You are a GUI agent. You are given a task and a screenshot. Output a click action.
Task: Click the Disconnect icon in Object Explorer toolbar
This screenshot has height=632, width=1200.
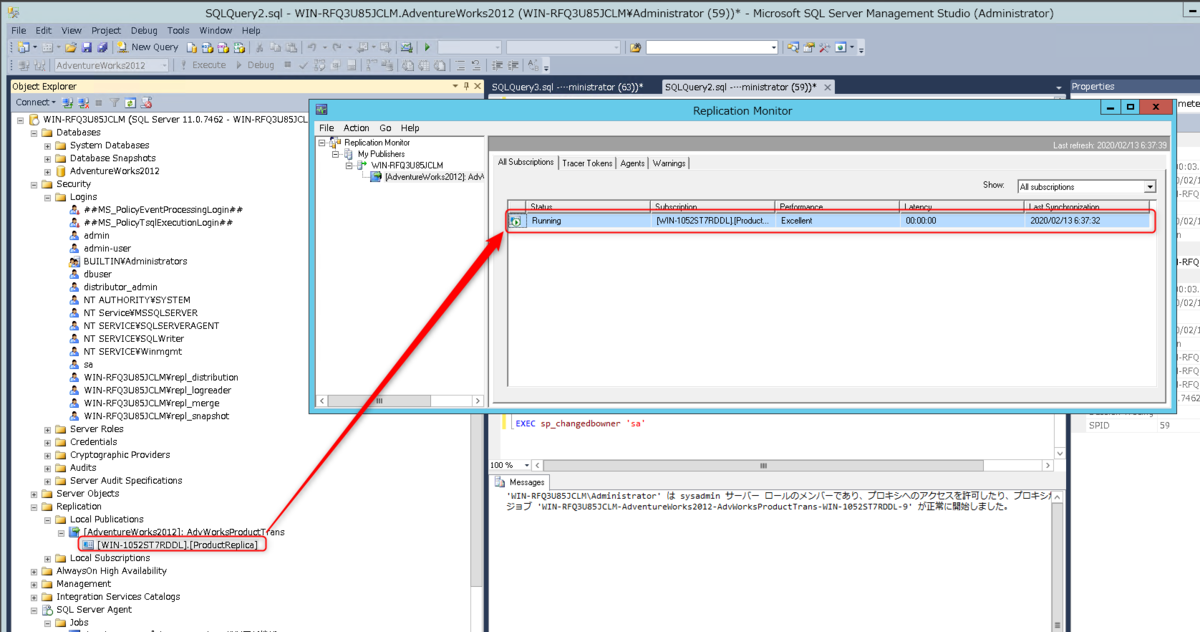click(84, 102)
